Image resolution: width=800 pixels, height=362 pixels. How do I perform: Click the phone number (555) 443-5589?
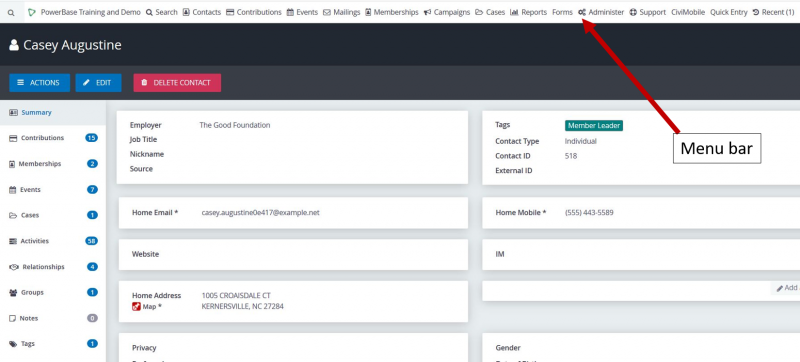(x=589, y=213)
